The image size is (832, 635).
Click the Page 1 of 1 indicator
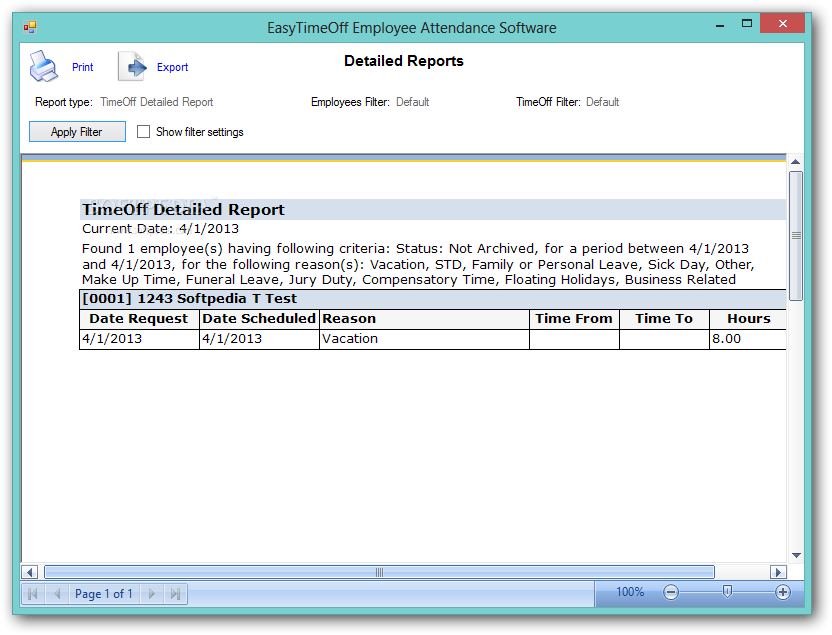pyautogui.click(x=104, y=594)
